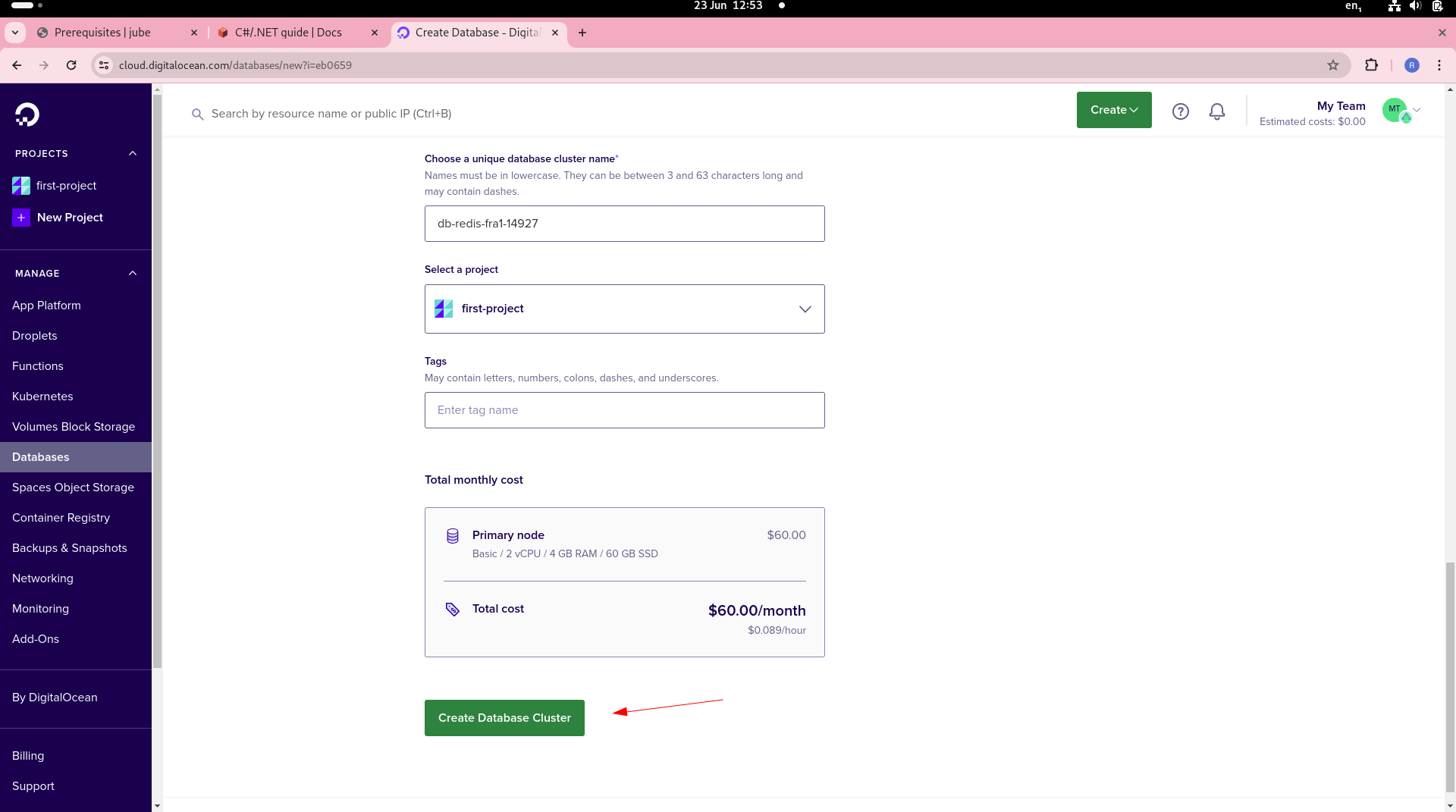
Task: Open a new browser tab
Action: click(582, 33)
